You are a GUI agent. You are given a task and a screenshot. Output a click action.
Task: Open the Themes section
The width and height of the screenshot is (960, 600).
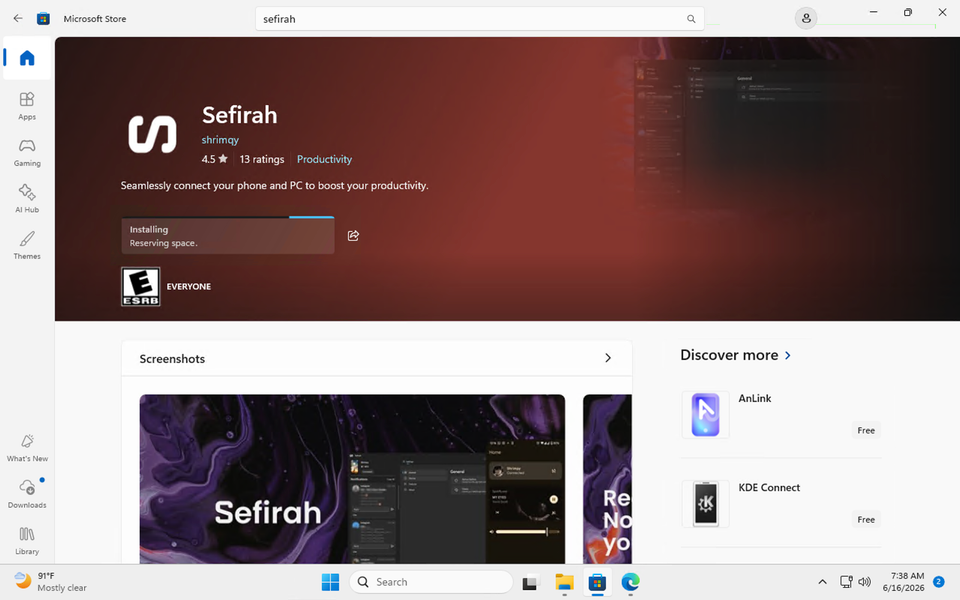[x=27, y=246]
